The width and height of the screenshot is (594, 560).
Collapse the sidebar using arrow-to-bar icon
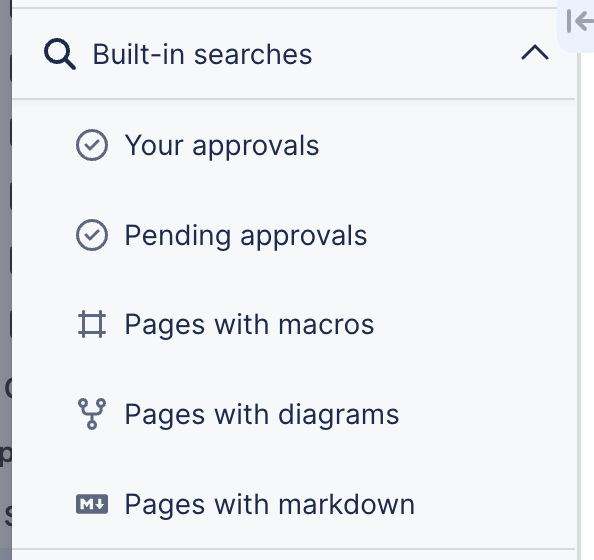(x=580, y=21)
